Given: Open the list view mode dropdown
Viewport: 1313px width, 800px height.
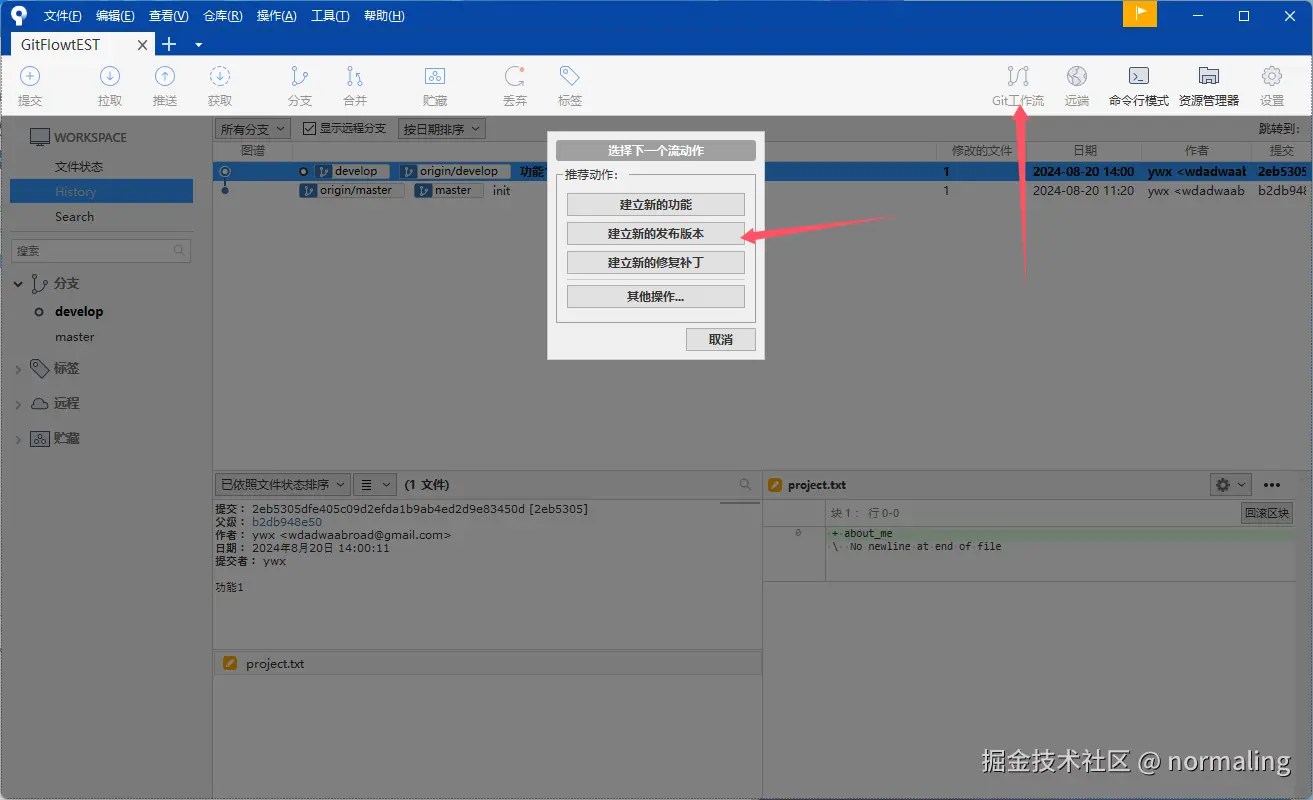Looking at the screenshot, I should [x=376, y=484].
